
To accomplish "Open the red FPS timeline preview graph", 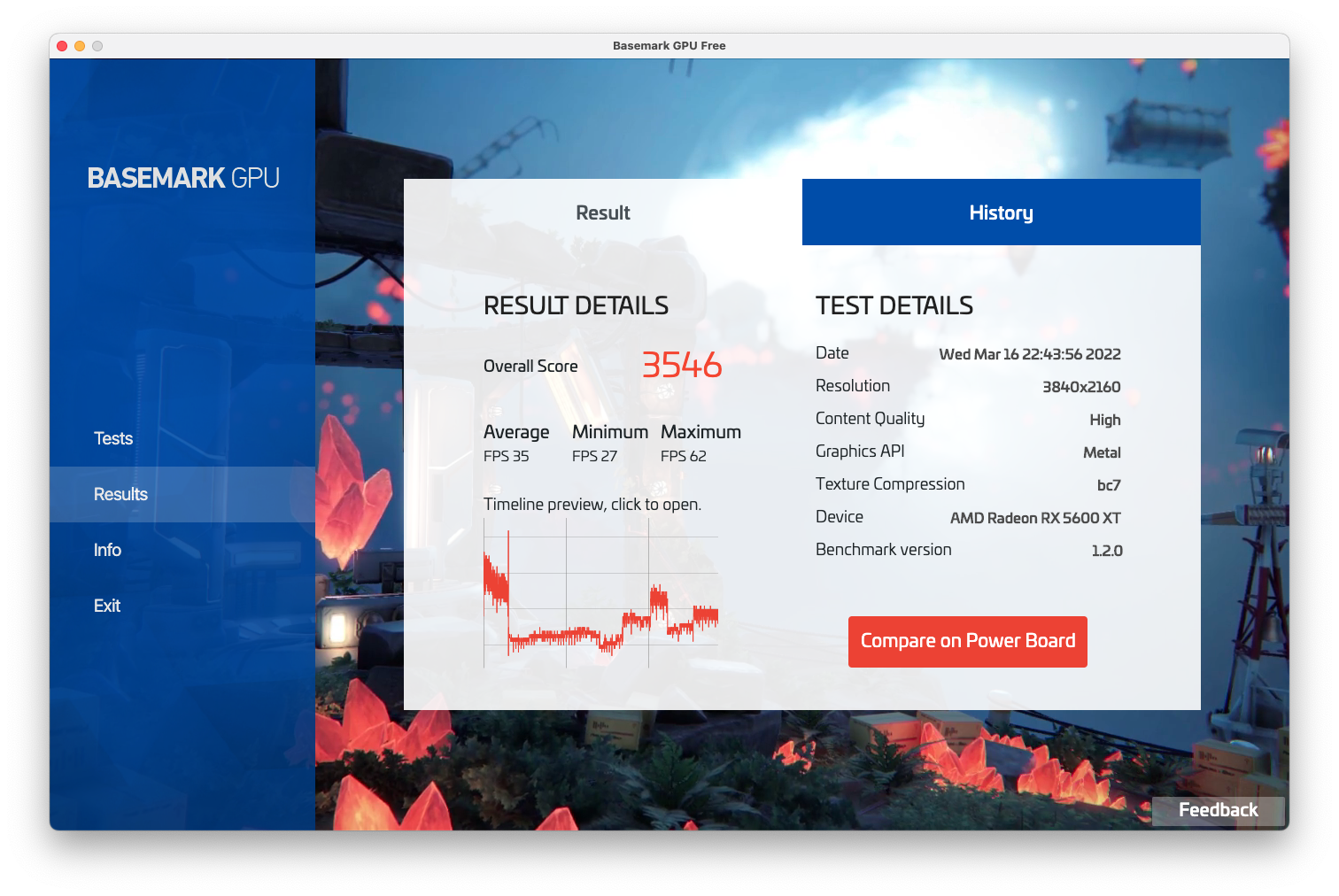I will (600, 593).
